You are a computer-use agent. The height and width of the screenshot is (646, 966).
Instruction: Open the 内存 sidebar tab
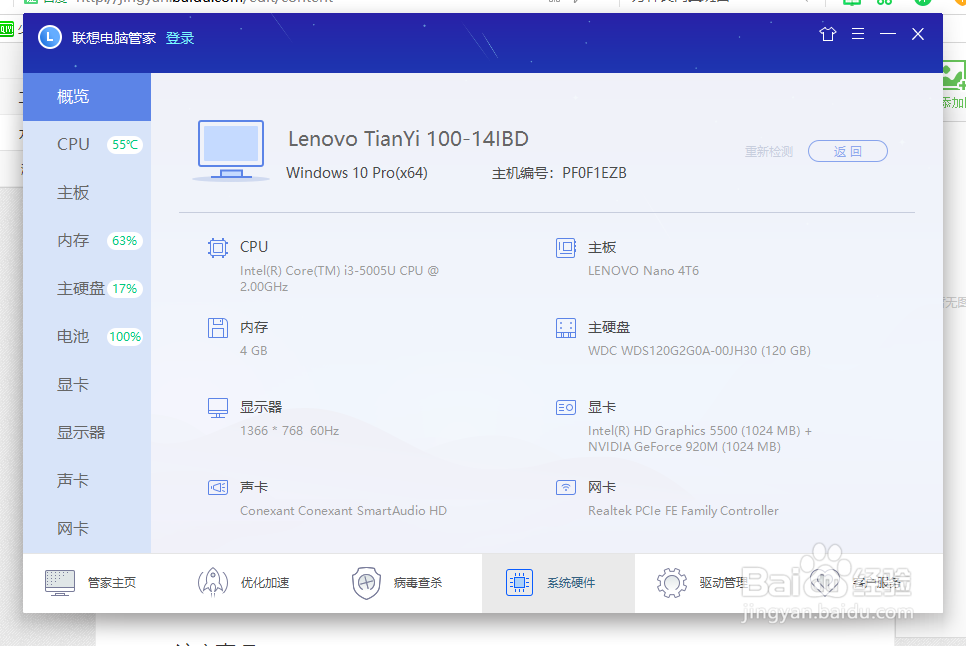87,241
